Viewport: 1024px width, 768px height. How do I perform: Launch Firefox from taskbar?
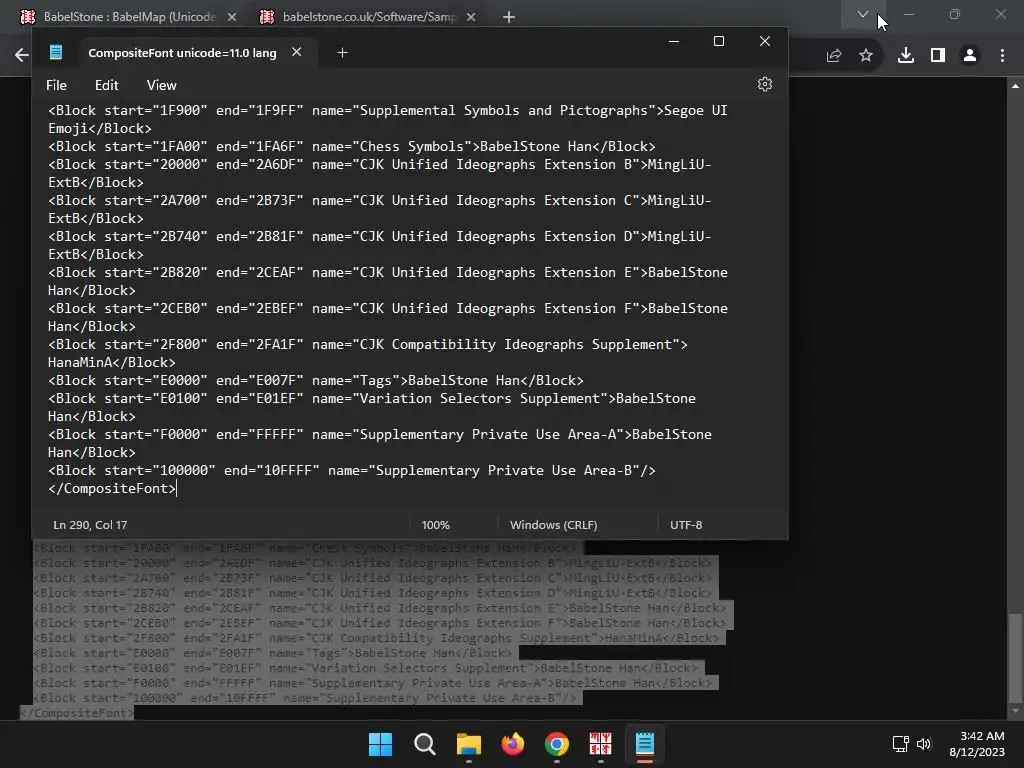click(513, 744)
